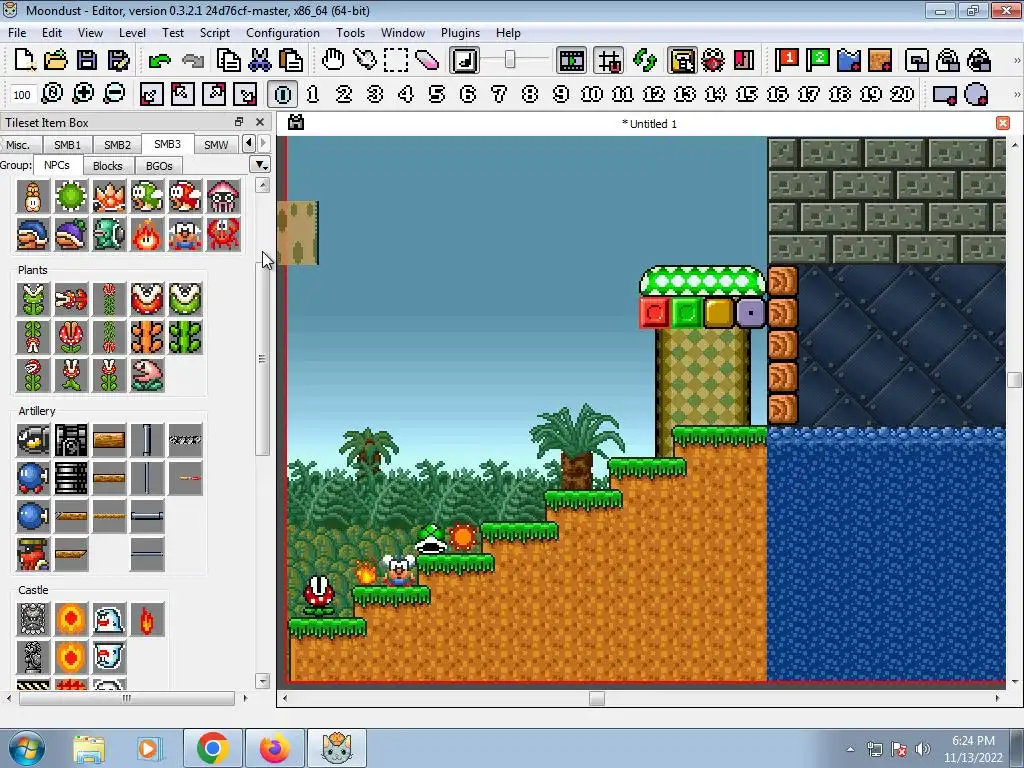Switch to the Misc. tileset tab
Viewport: 1024px width, 768px height.
coord(18,144)
